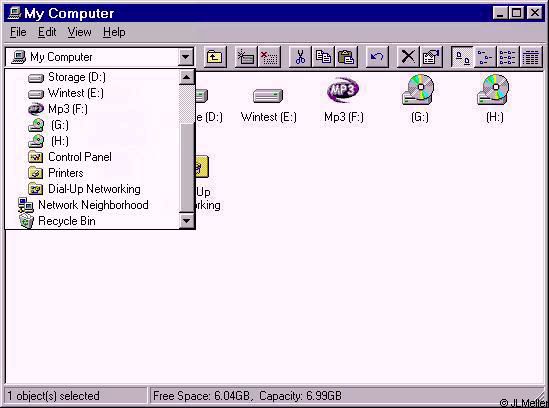549x408 pixels.
Task: Click the Undo arrow icon
Action: (377, 57)
